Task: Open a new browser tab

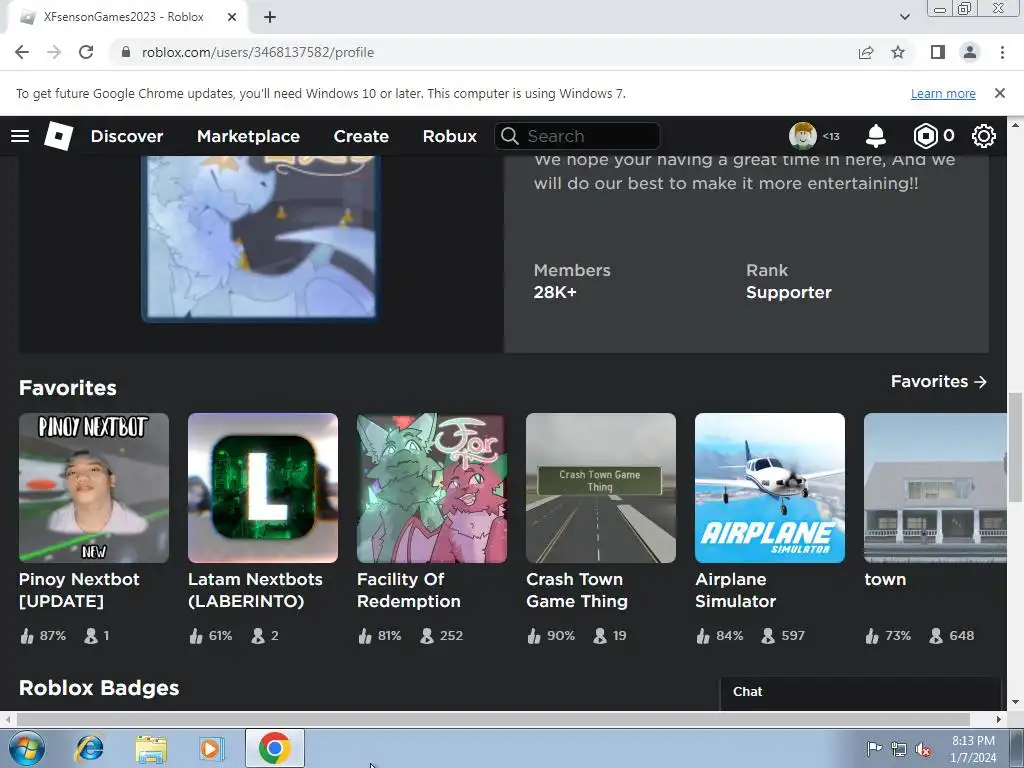Action: [270, 17]
